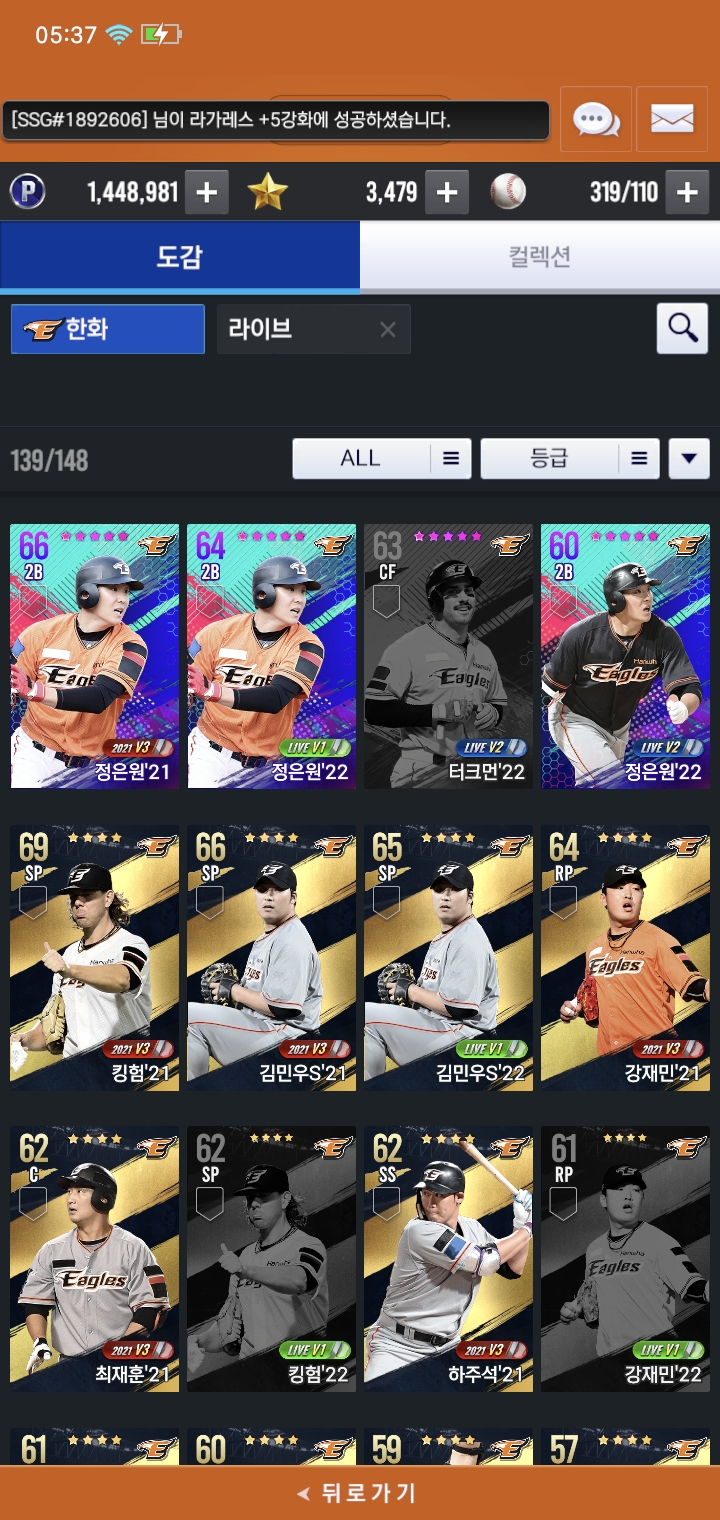
Task: Remove the 라이브 filter with the X
Action: (388, 329)
